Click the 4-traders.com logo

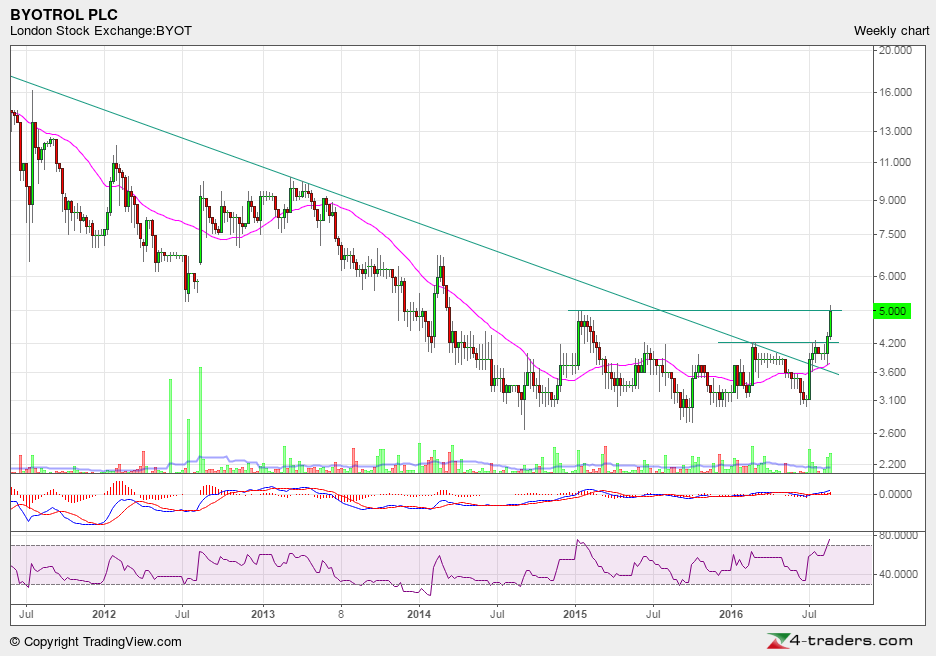pyautogui.click(x=840, y=641)
